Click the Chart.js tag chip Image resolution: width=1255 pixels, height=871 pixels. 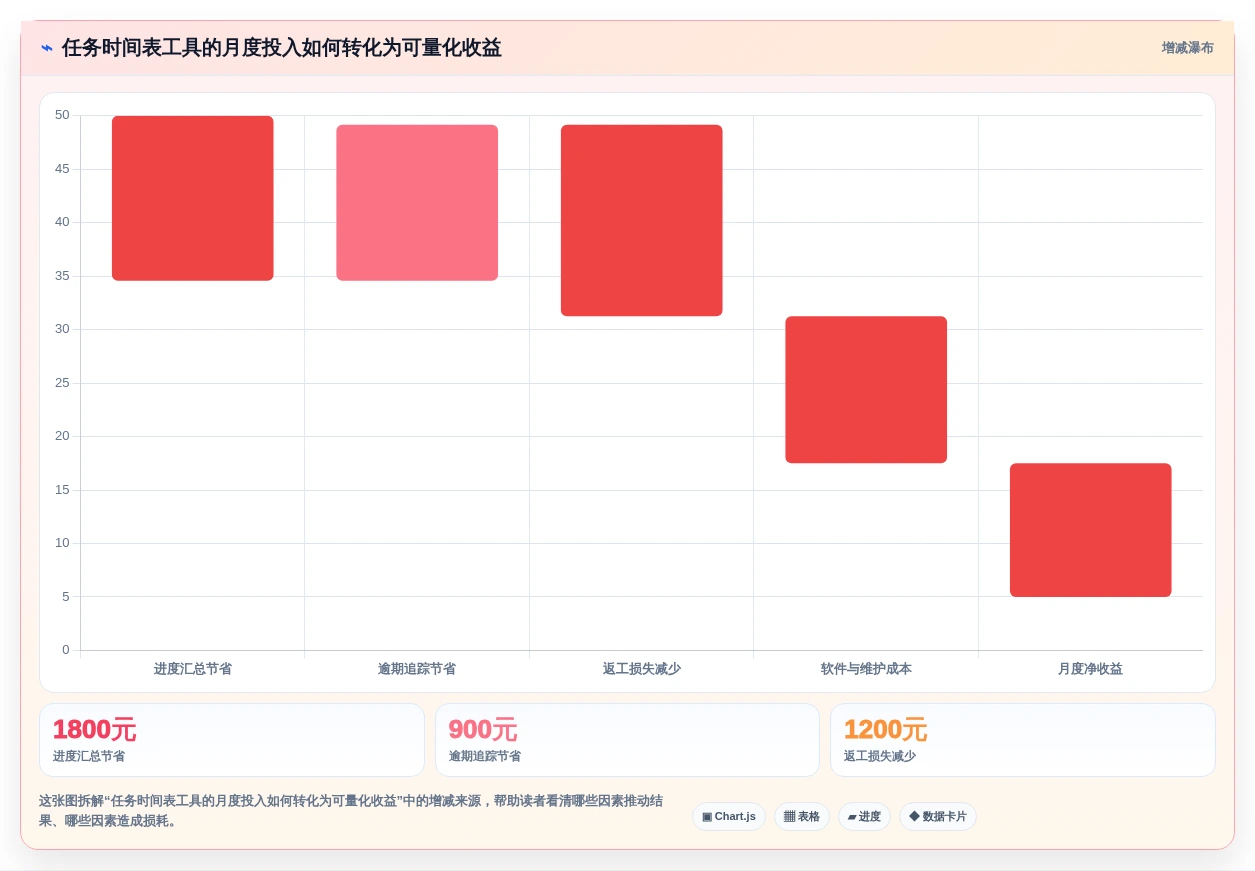[x=729, y=817]
